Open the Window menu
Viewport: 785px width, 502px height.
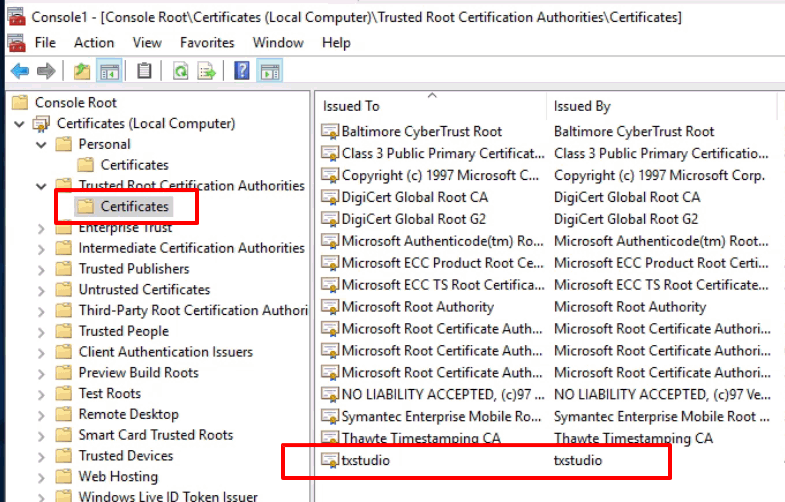[278, 43]
